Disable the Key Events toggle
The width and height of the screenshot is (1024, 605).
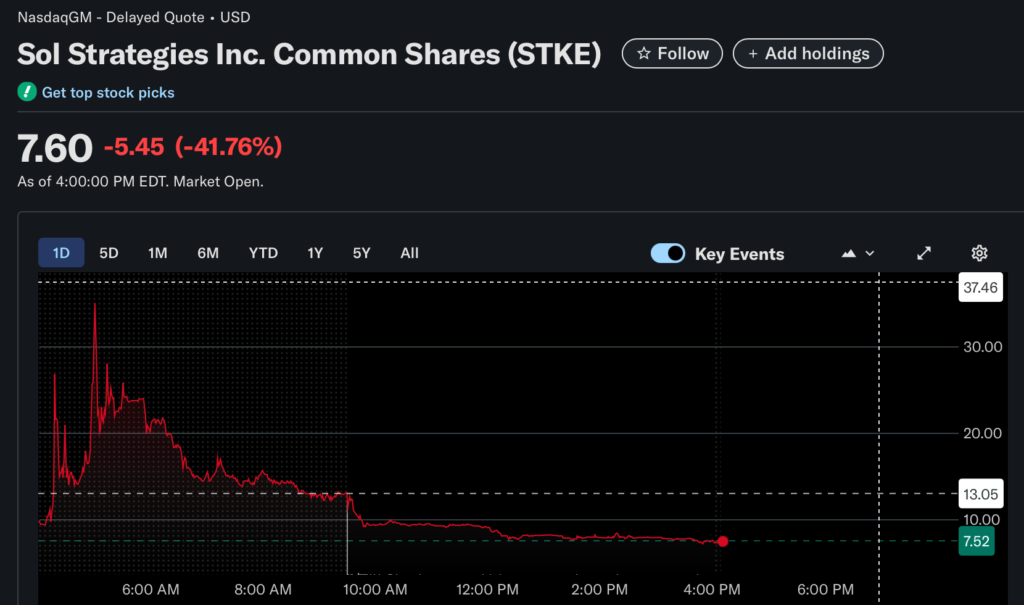click(667, 253)
